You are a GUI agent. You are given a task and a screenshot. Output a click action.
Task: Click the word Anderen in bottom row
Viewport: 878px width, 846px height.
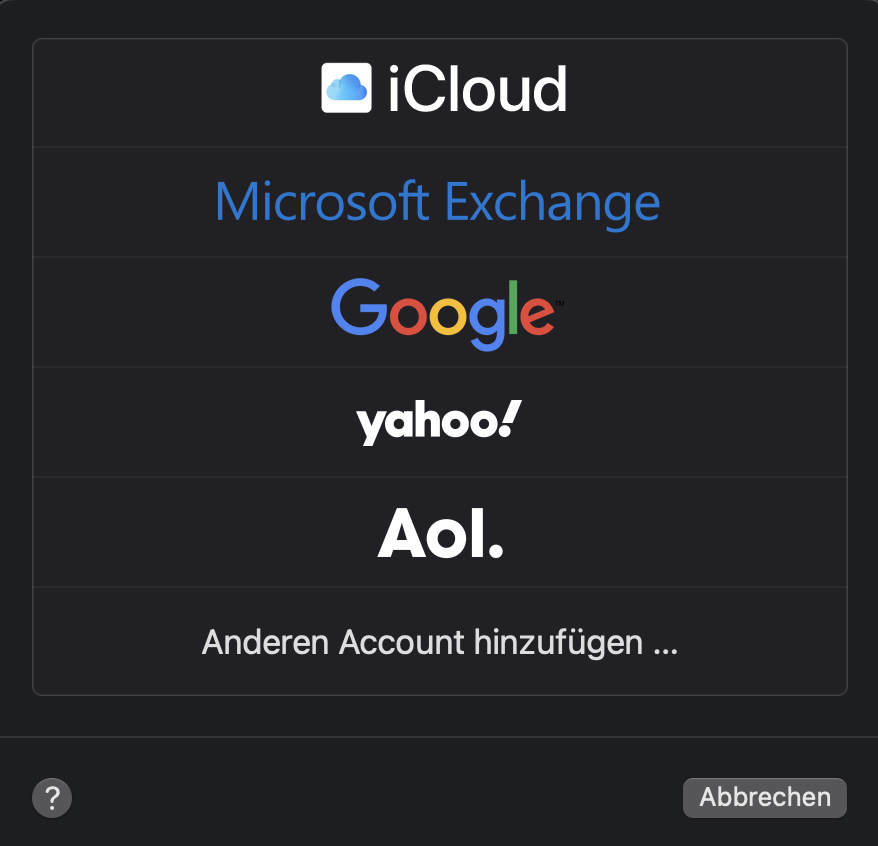pyautogui.click(x=265, y=642)
